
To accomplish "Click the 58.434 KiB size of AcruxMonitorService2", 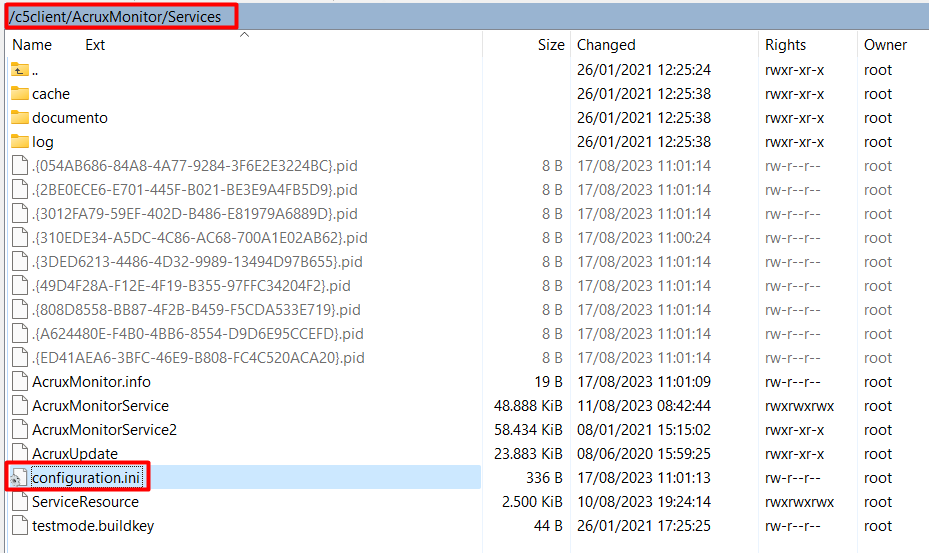I will click(x=528, y=430).
